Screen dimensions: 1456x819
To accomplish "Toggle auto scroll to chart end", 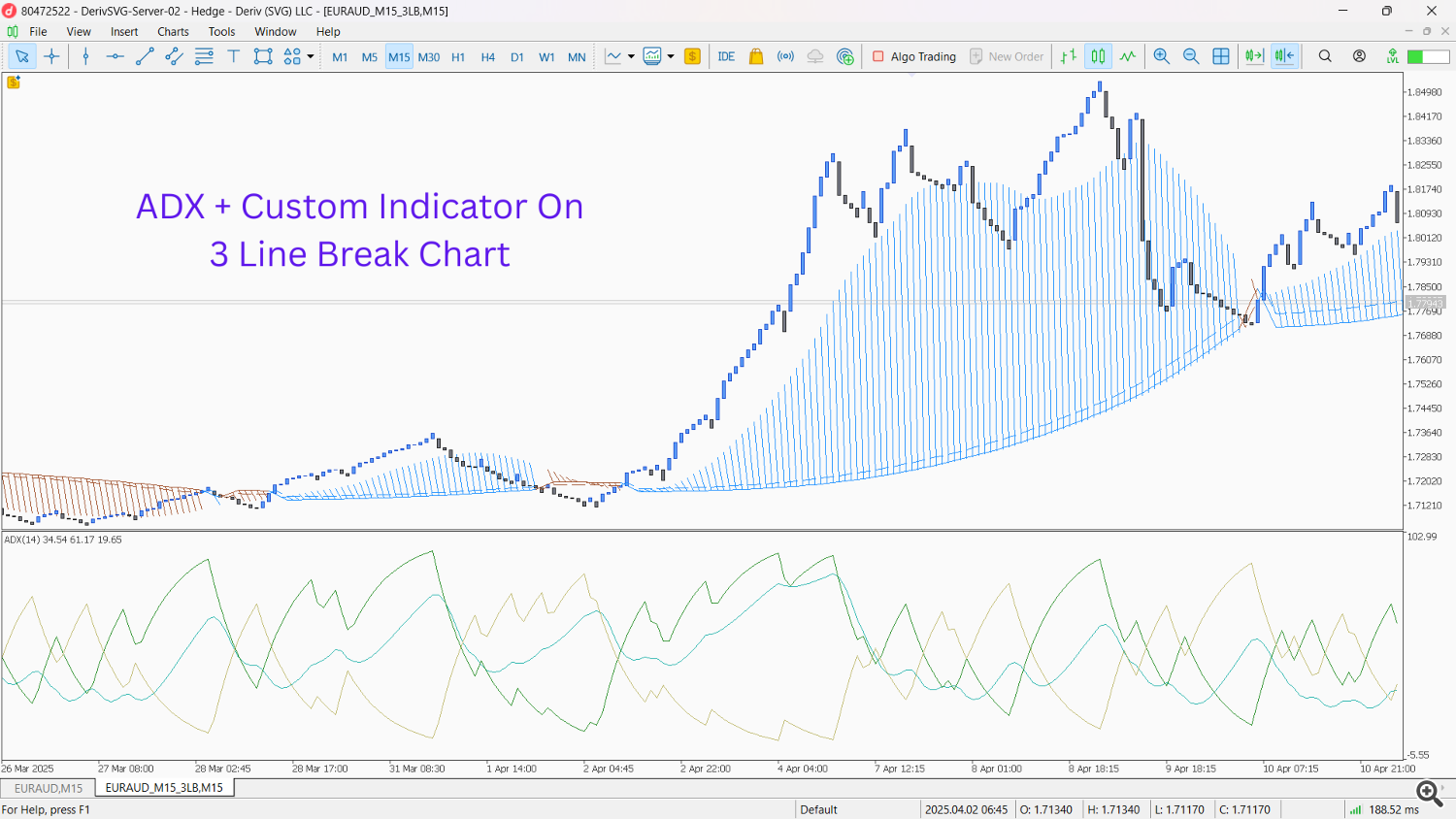I will click(1254, 56).
